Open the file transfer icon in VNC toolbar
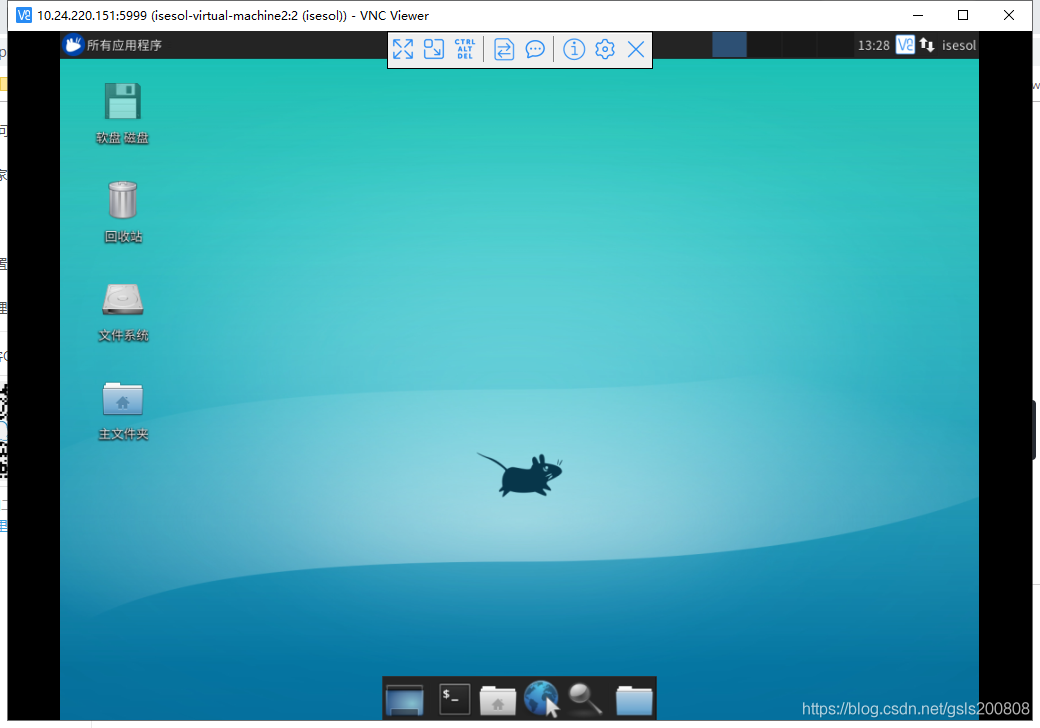This screenshot has width=1040, height=728. coord(504,49)
